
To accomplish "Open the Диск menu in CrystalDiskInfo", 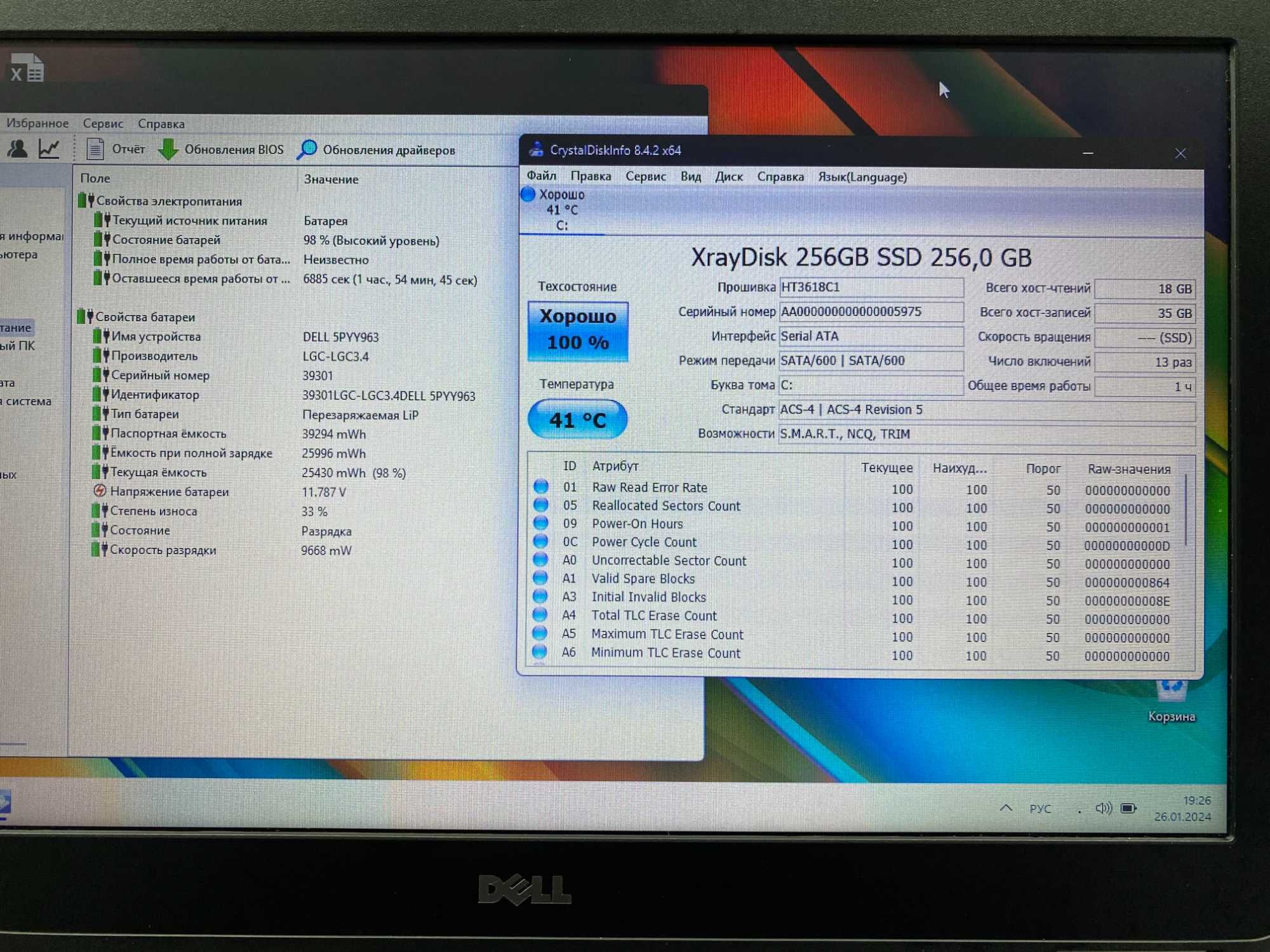I will click(x=729, y=176).
